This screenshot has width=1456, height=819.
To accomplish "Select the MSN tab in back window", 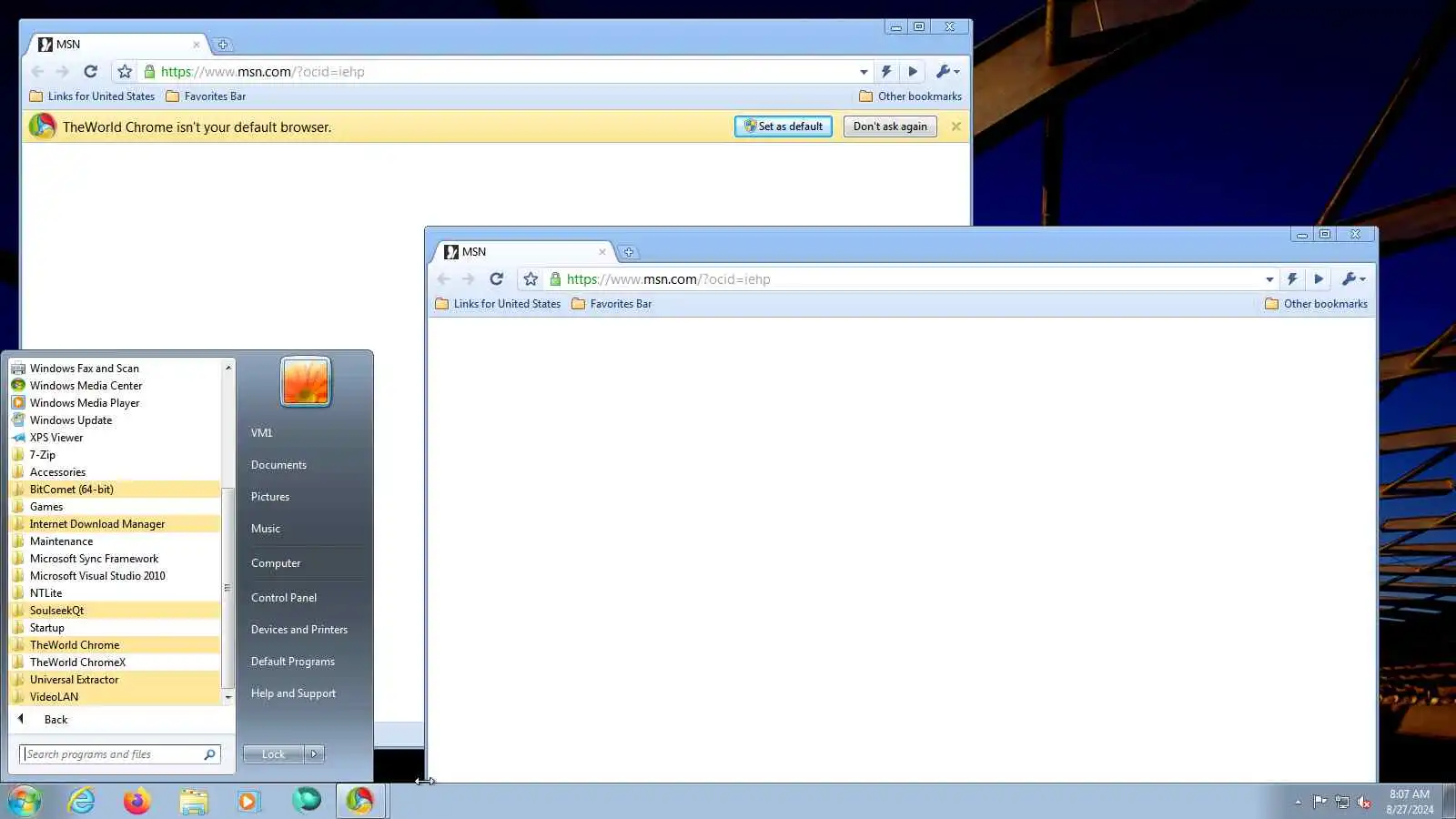I will (117, 45).
